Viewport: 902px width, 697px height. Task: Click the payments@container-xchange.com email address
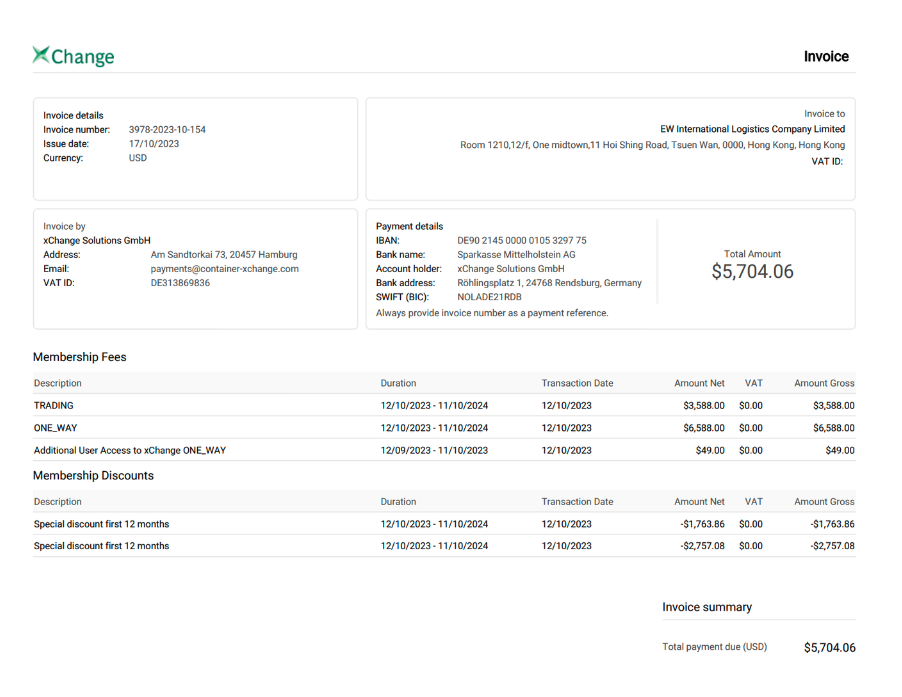tap(224, 269)
